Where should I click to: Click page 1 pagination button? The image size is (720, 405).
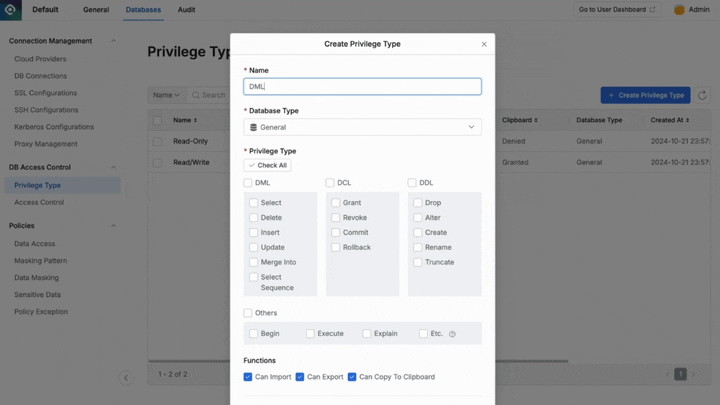[x=680, y=374]
